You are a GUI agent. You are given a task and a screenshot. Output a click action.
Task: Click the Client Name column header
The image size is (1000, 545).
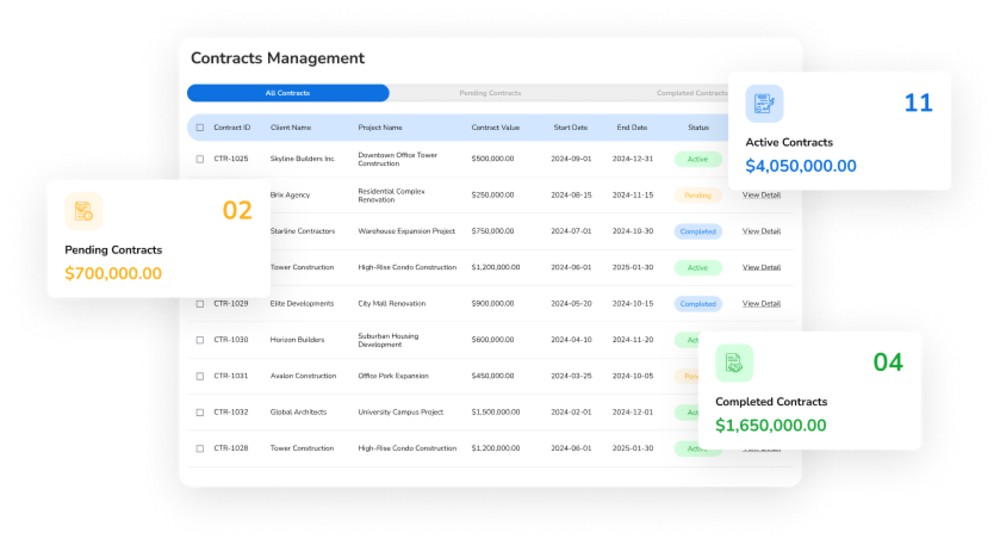pyautogui.click(x=291, y=128)
